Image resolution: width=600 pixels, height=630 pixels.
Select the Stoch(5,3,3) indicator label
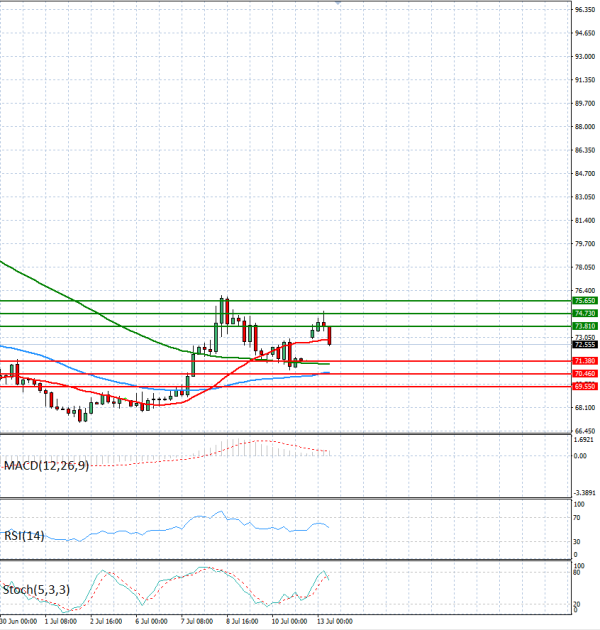[36, 589]
